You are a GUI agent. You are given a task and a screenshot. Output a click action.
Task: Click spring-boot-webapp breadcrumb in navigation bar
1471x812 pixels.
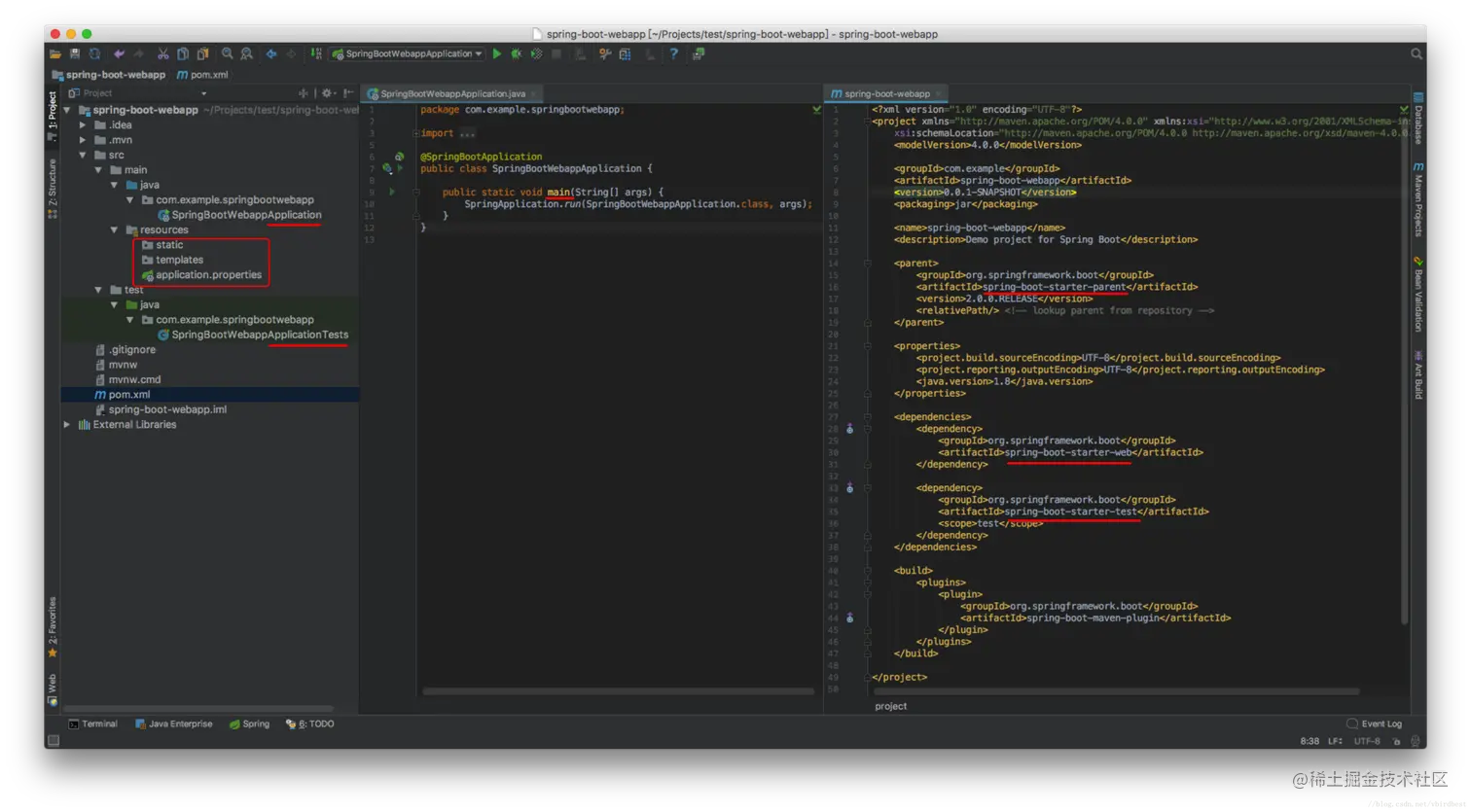tap(108, 75)
